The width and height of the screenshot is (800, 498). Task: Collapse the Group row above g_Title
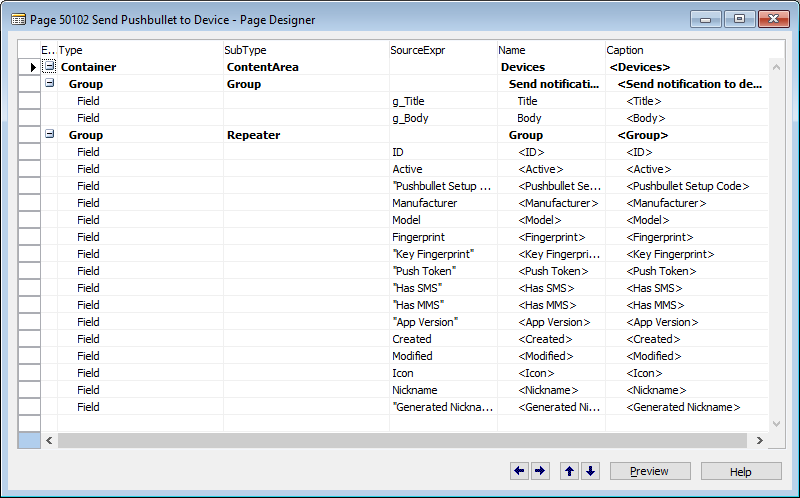(49, 84)
